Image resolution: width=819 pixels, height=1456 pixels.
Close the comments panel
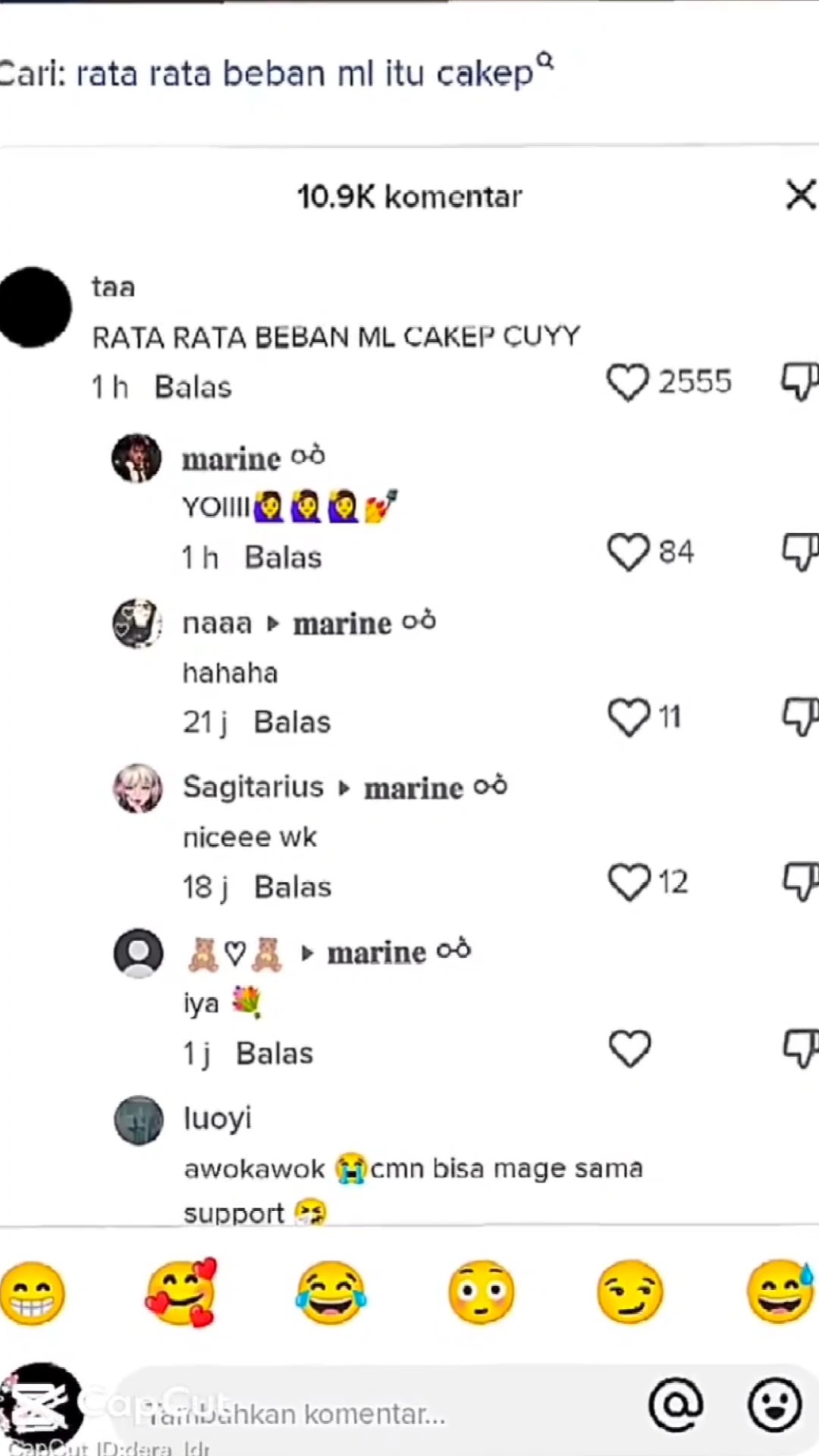[801, 195]
